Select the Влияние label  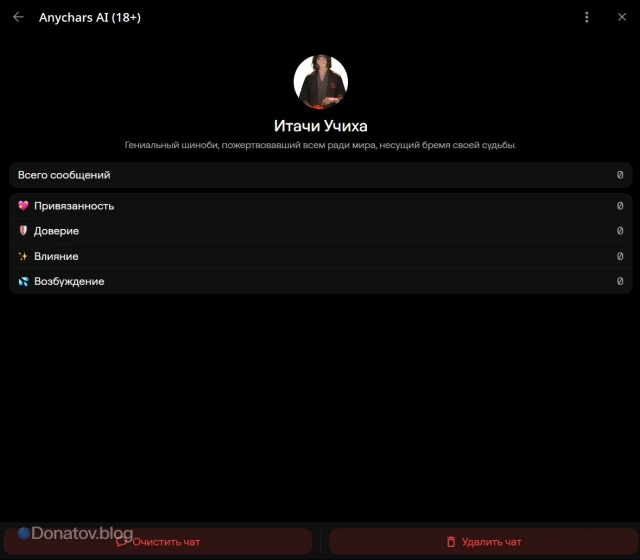click(x=56, y=256)
